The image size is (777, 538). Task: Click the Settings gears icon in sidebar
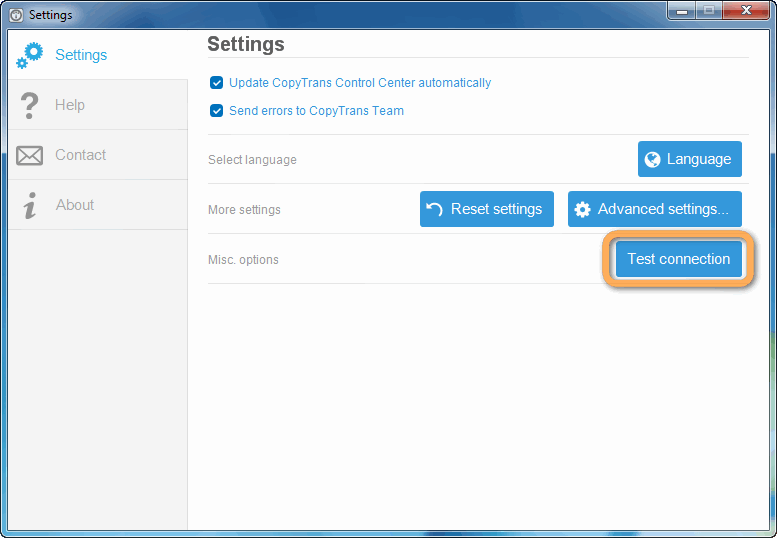point(29,55)
